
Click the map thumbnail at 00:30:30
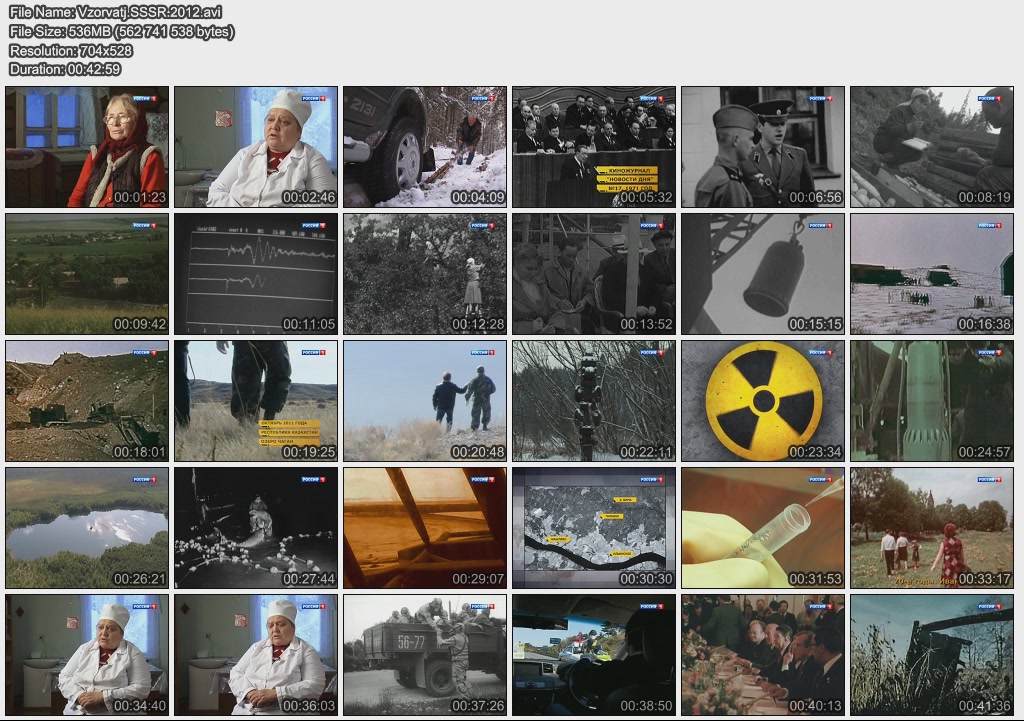594,528
